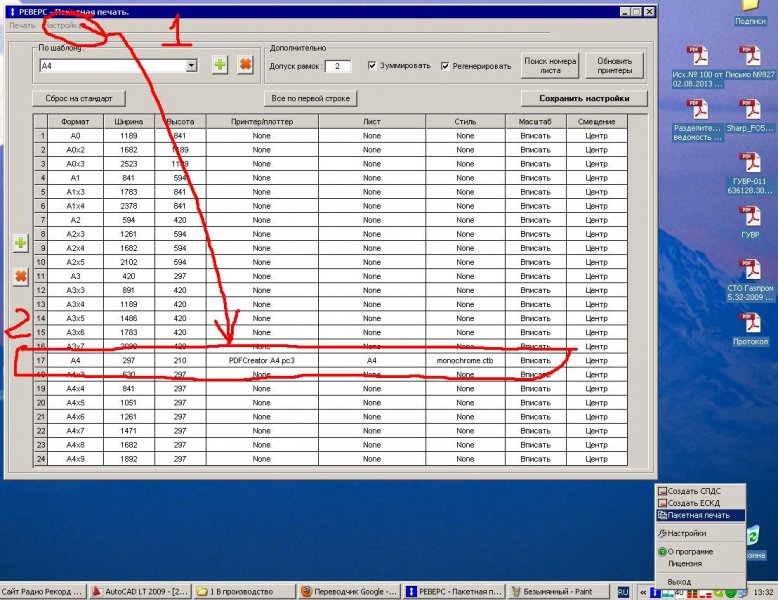The image size is (778, 600).
Task: Click RU language indicator in taskbar
Action: (623, 592)
